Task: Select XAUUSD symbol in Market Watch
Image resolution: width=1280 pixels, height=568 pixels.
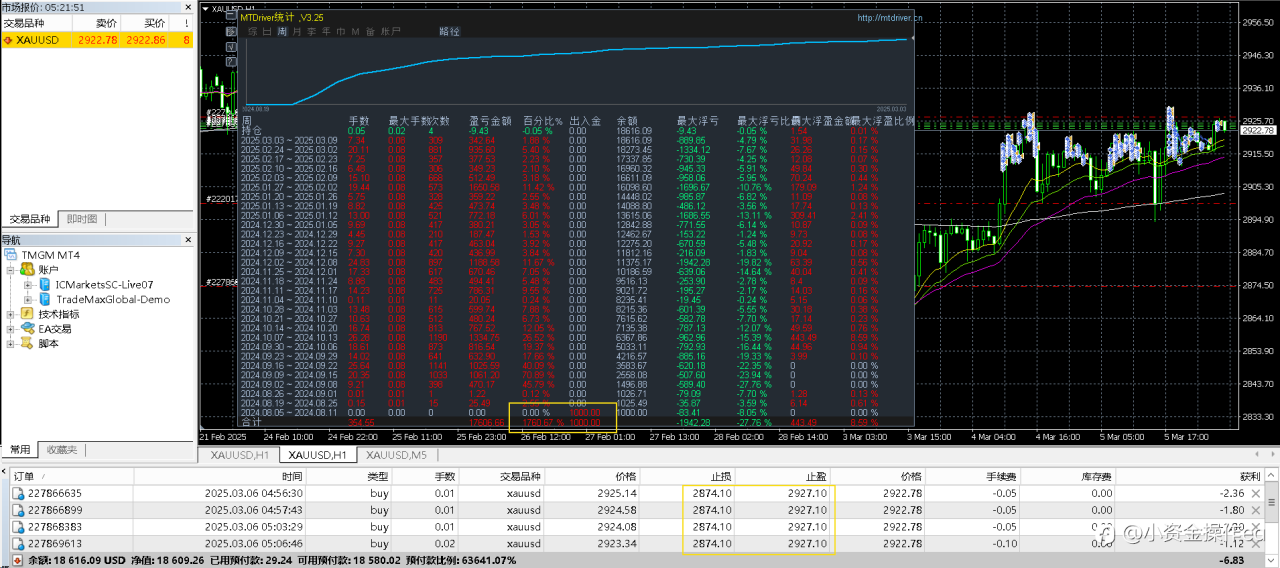Action: 38,40
